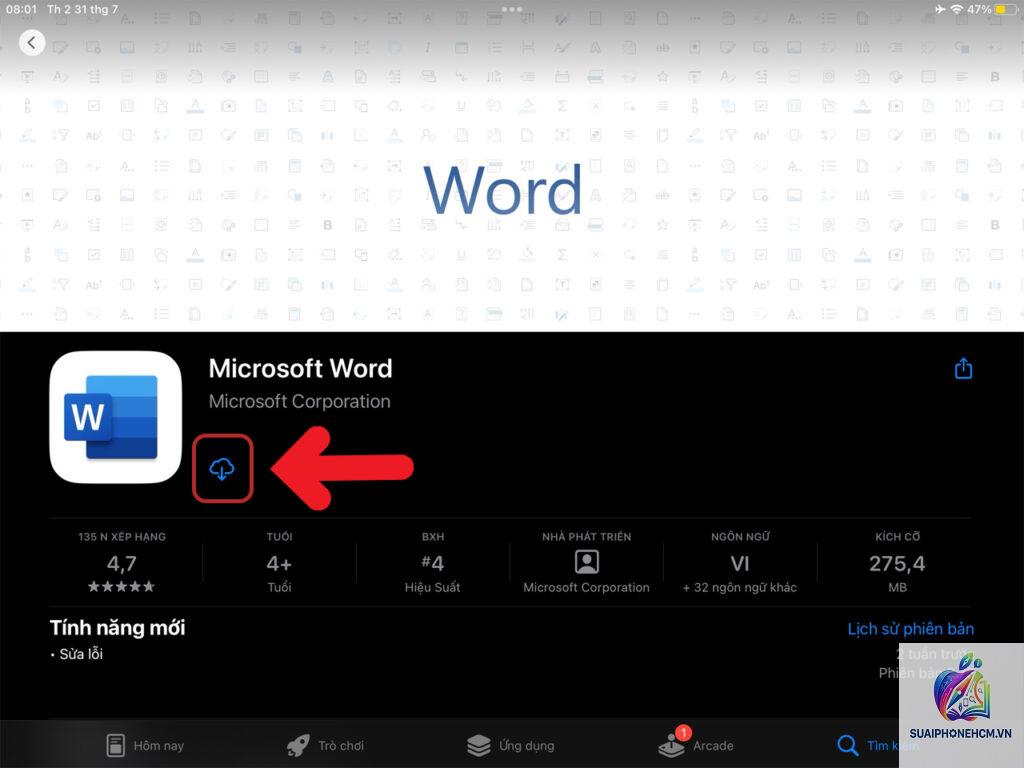This screenshot has width=1024, height=768.
Task: Tap the 4+ age rating
Action: point(279,562)
